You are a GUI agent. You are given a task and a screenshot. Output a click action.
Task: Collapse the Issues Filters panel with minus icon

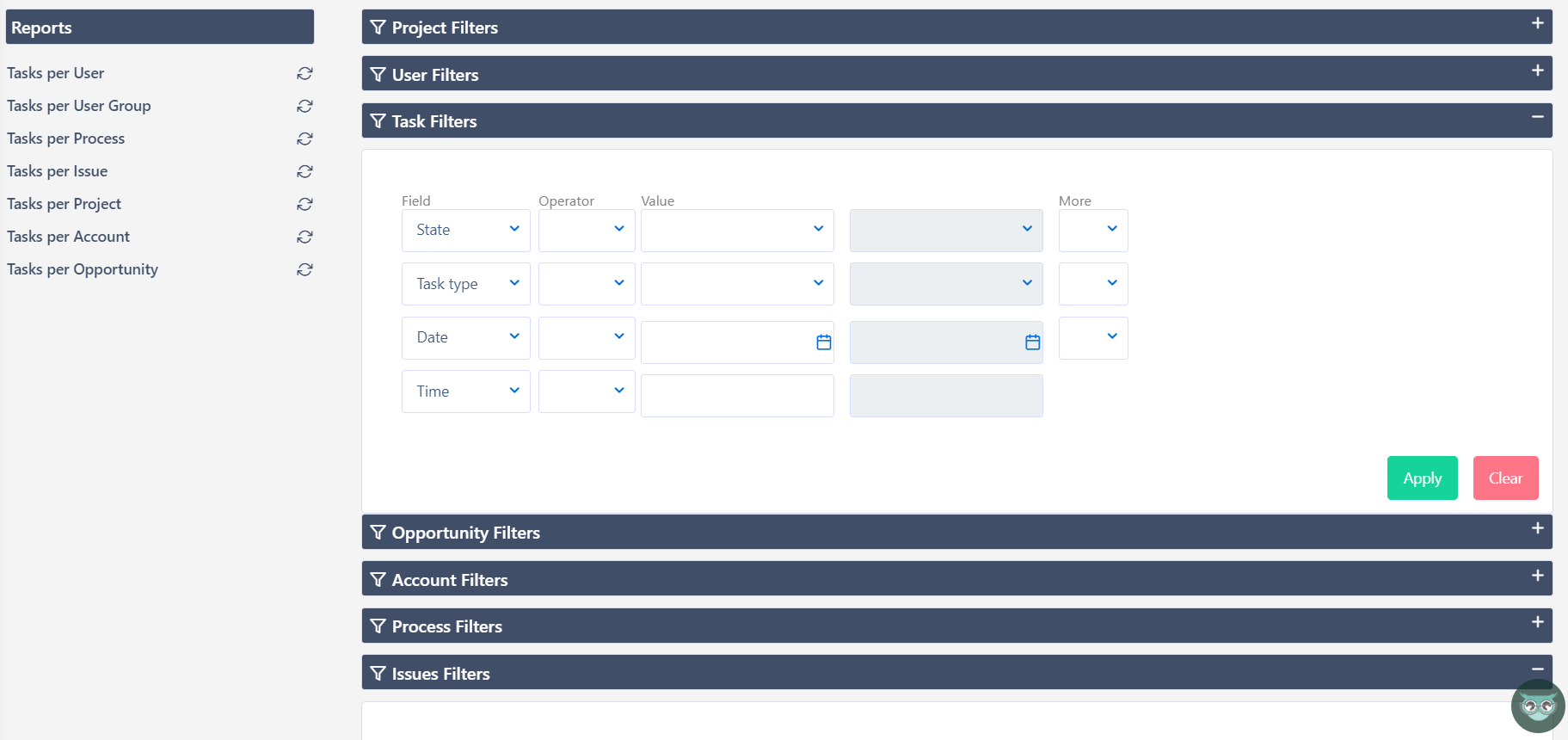(1537, 669)
